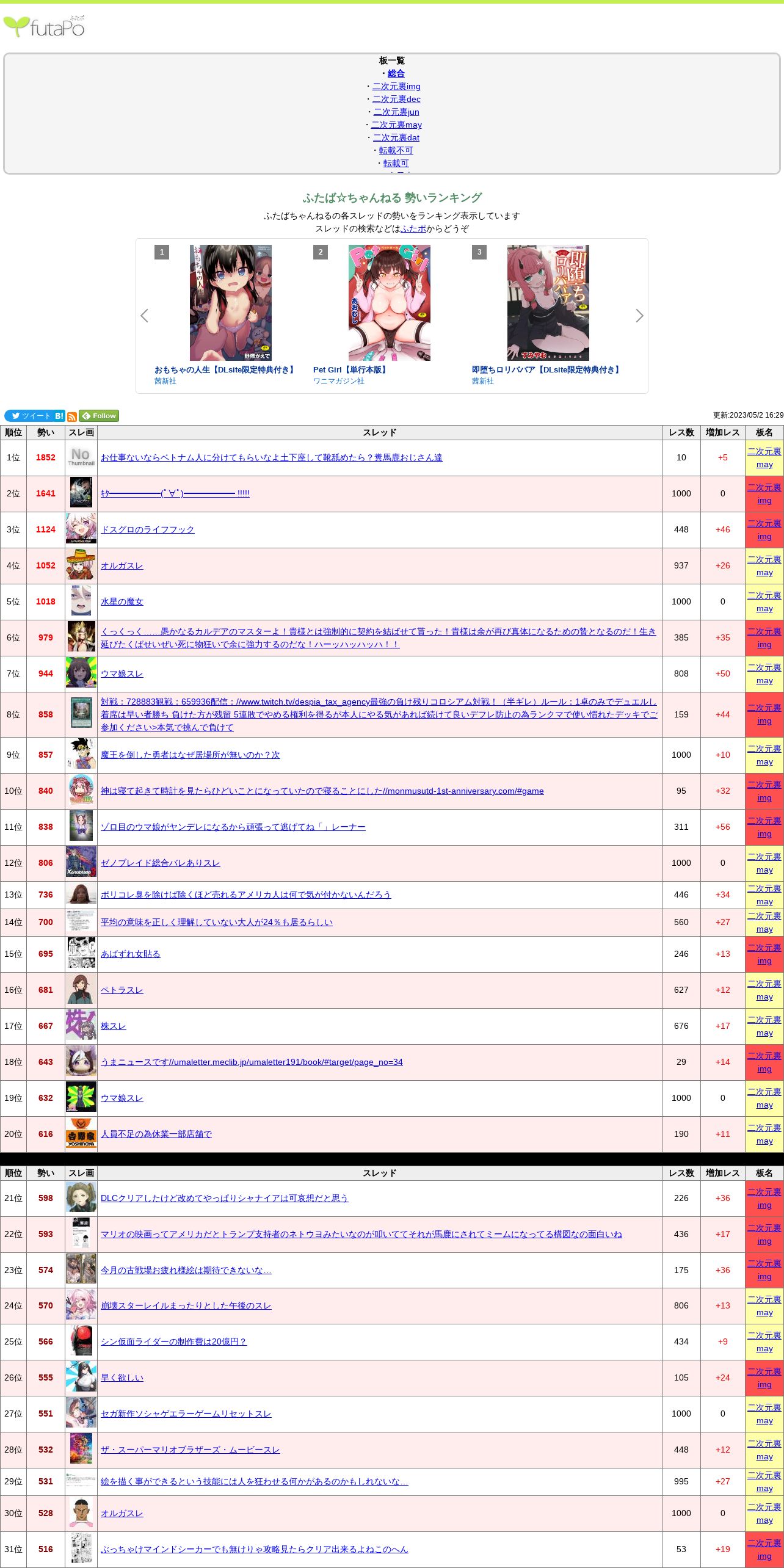784x1568 pixels.
Task: Click the green Follow button
Action: point(99,416)
